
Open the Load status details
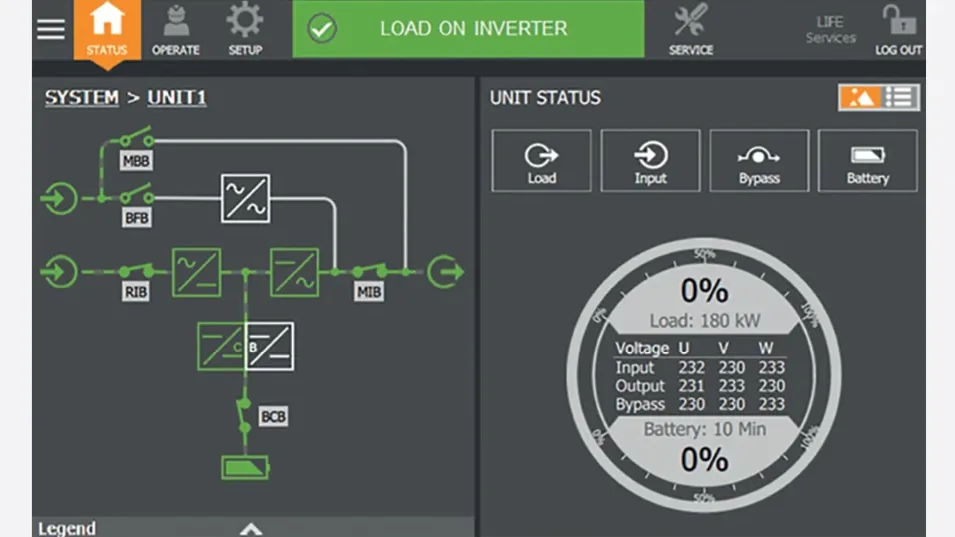[541, 161]
